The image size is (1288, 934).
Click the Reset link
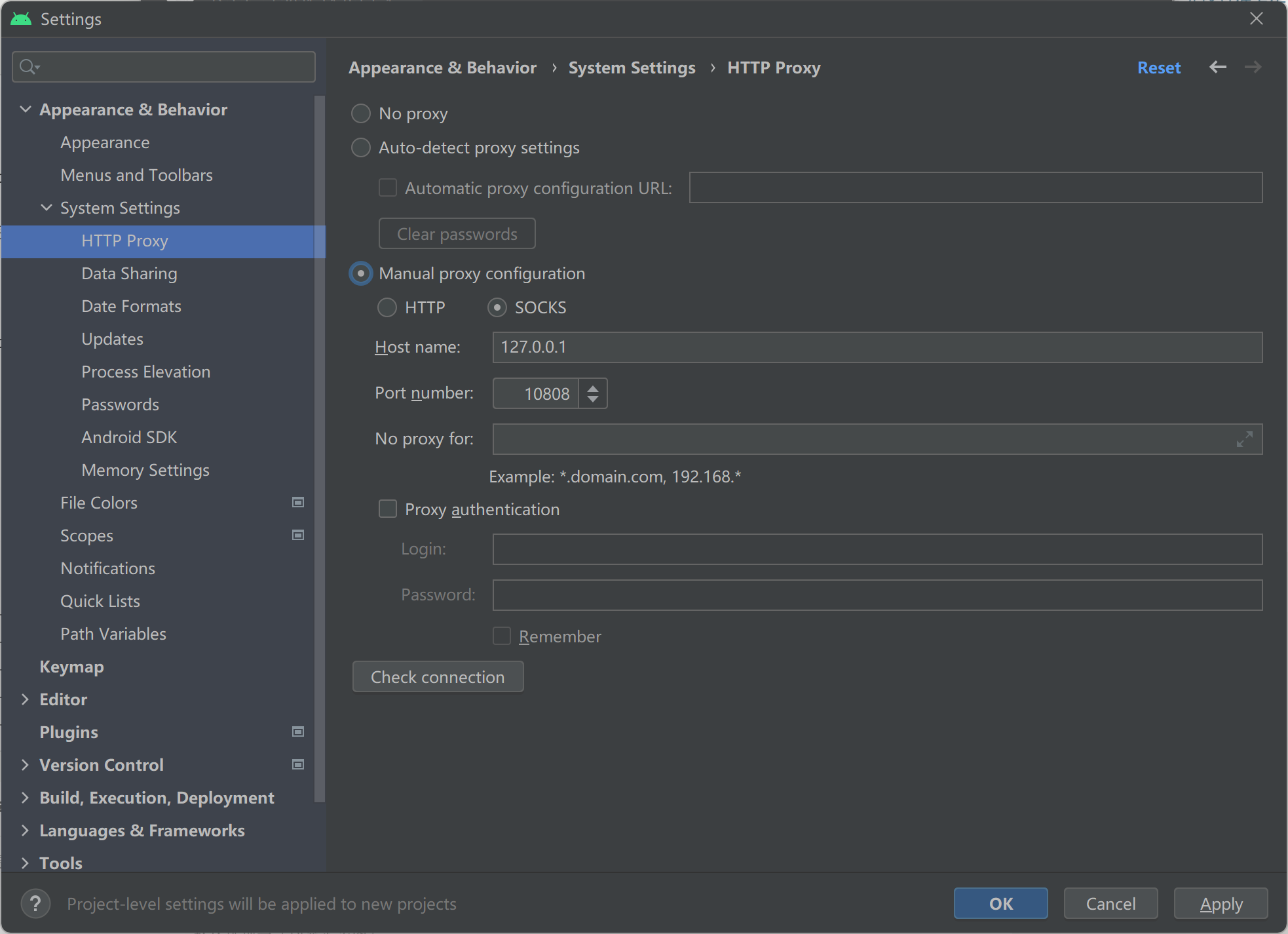tap(1158, 68)
